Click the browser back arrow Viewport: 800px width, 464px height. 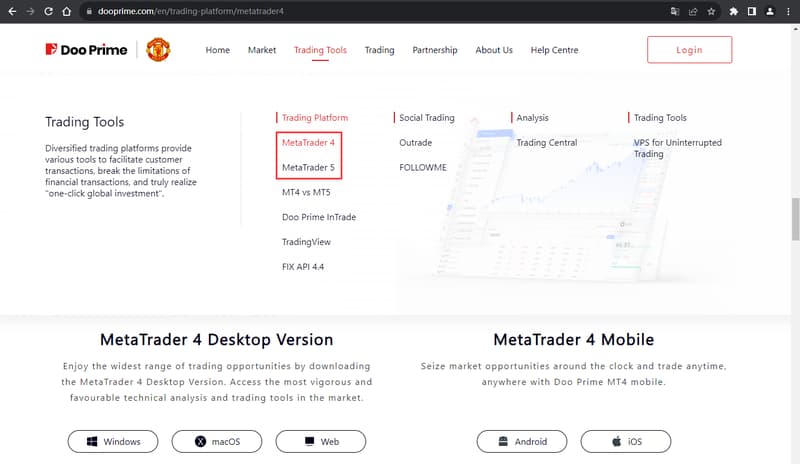tap(11, 12)
